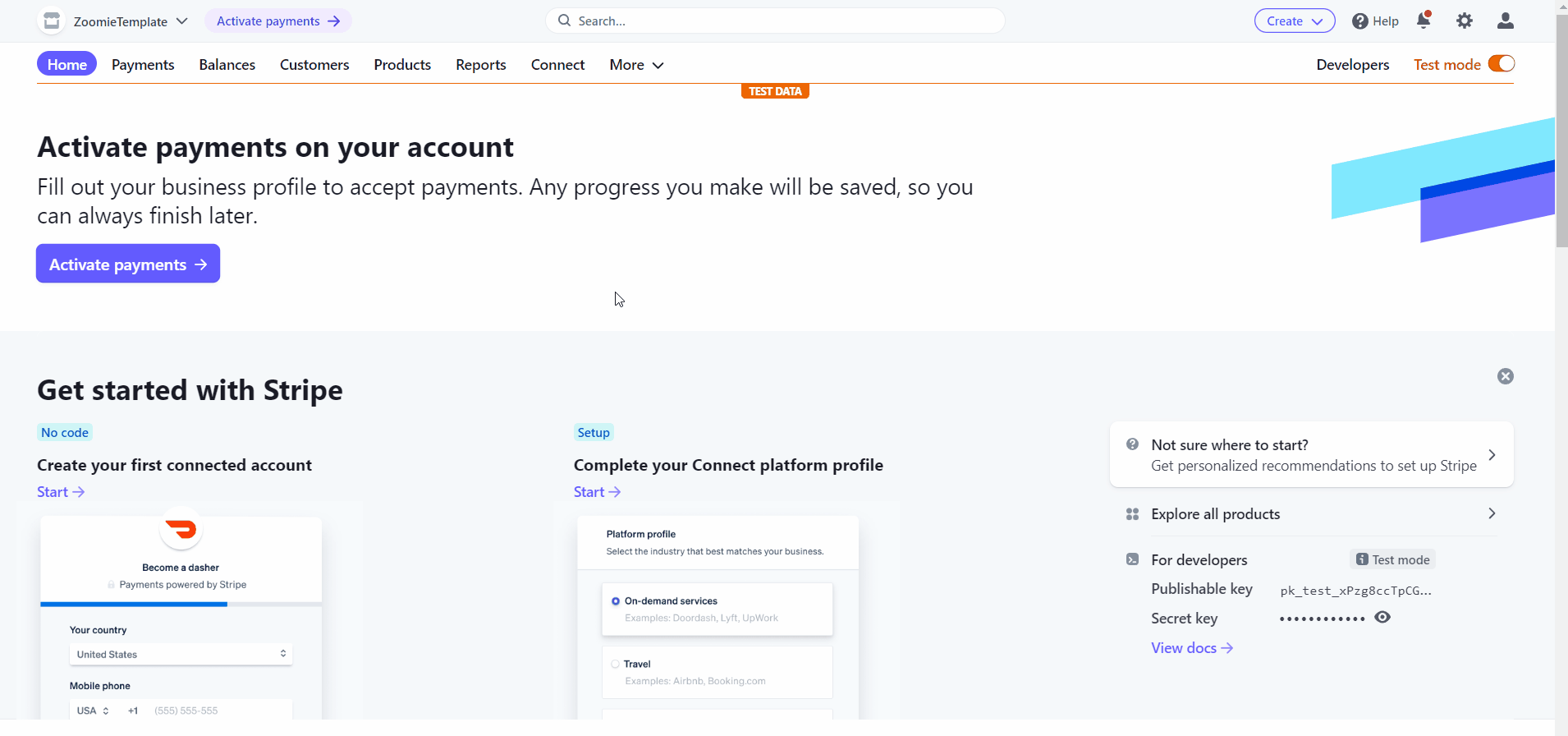Go to the Payments tab
1568x736 pixels.
[143, 65]
